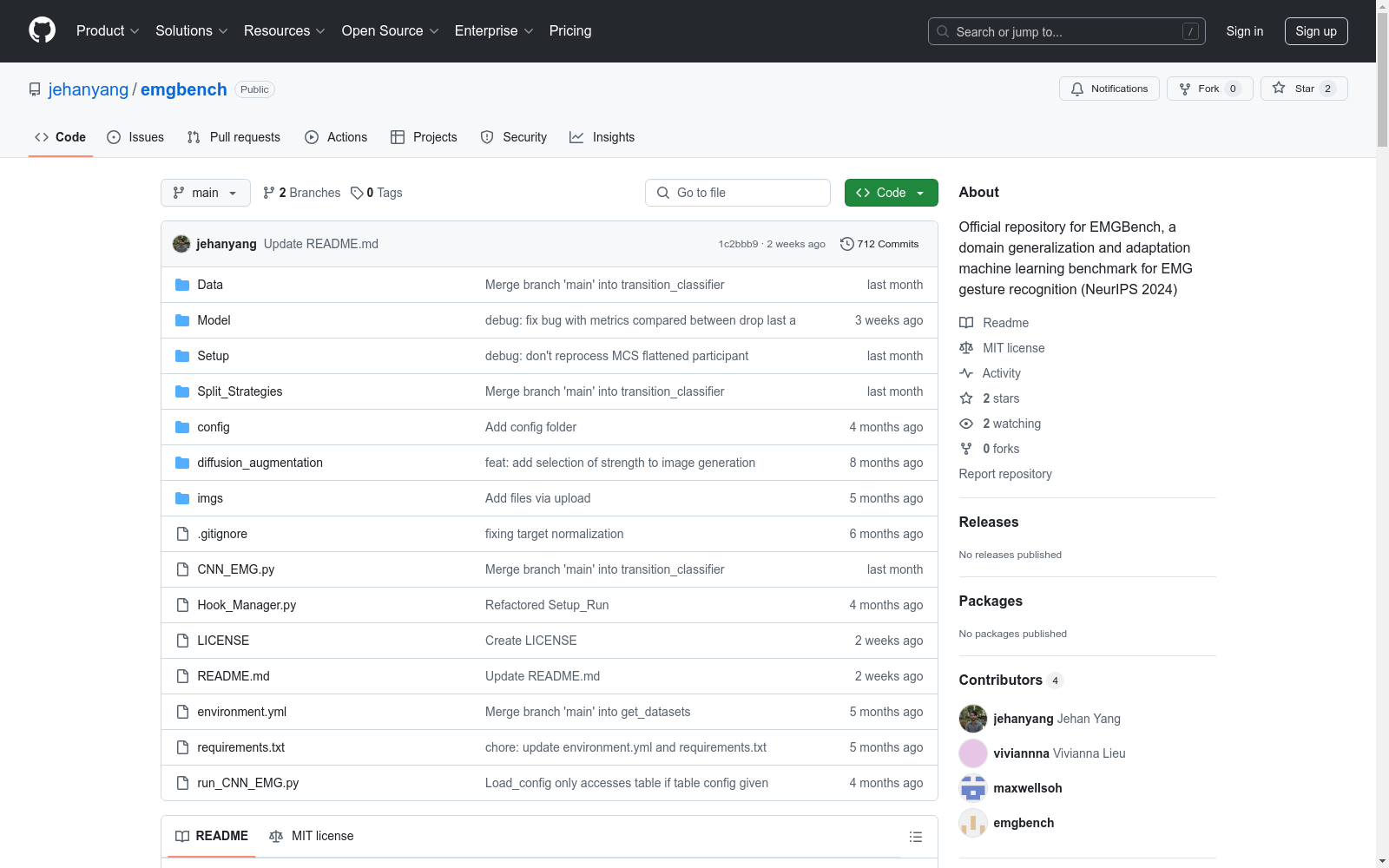Click the pulse icon next to Activity
This screenshot has width=1389, height=868.
[x=966, y=373]
